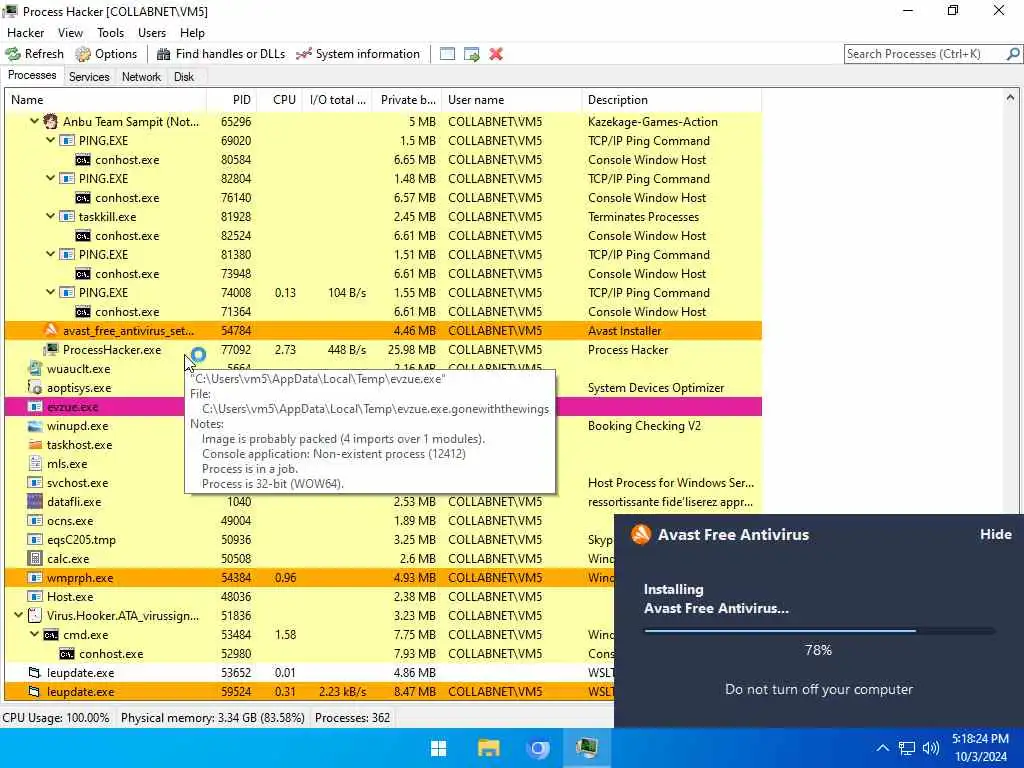
Task: Collapse the taskkill.exe tree node
Action: (50, 216)
